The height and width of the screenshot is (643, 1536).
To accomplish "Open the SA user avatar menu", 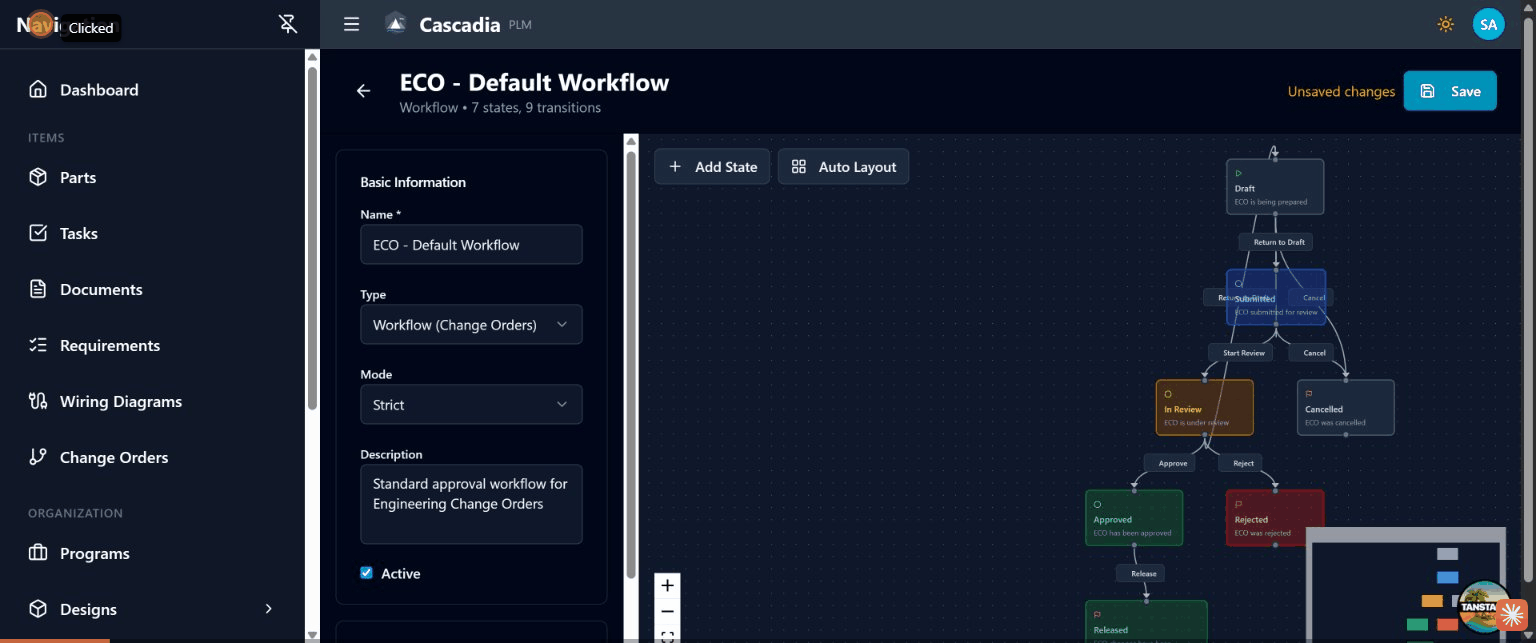I will coord(1488,24).
